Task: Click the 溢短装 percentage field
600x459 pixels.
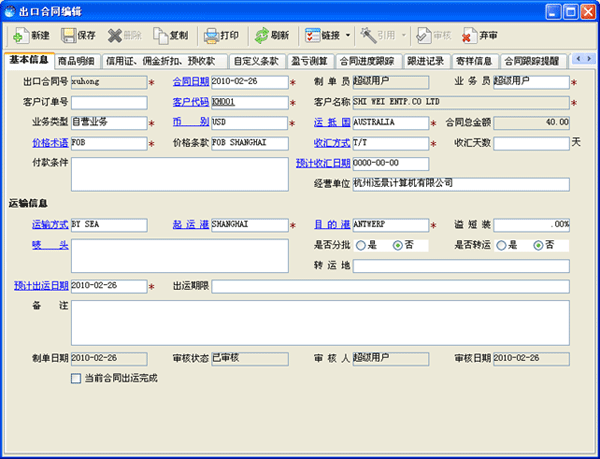Action: pos(531,225)
